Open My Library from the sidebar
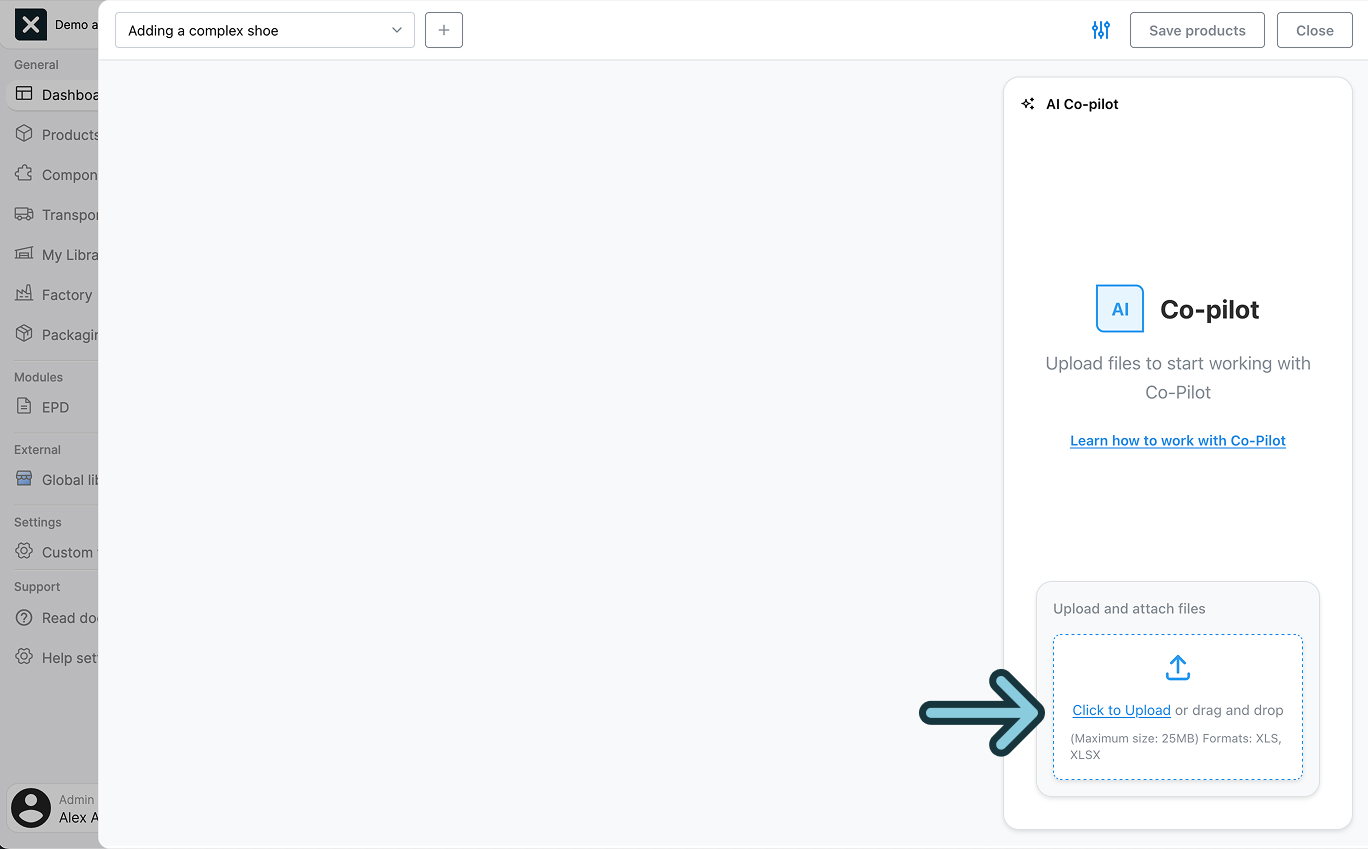 click(x=65, y=254)
